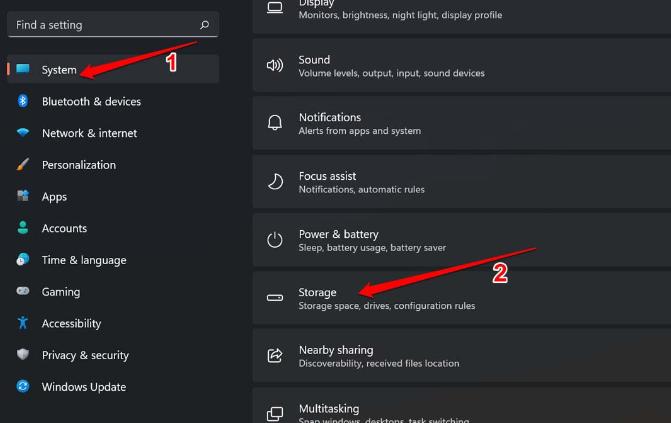The height and width of the screenshot is (423, 671).
Task: Click the Time & language globe icon
Action: (23, 259)
